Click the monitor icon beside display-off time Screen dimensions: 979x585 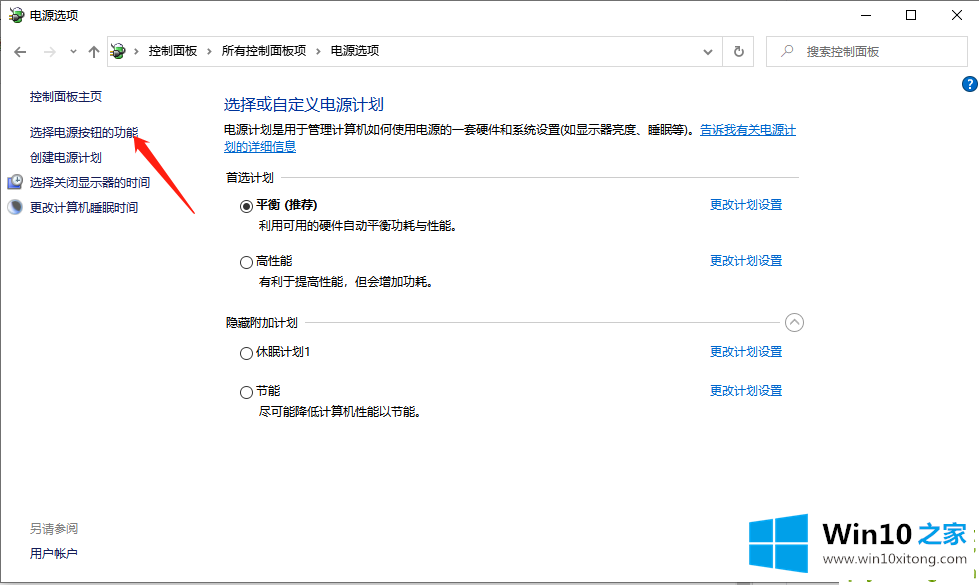pos(15,182)
